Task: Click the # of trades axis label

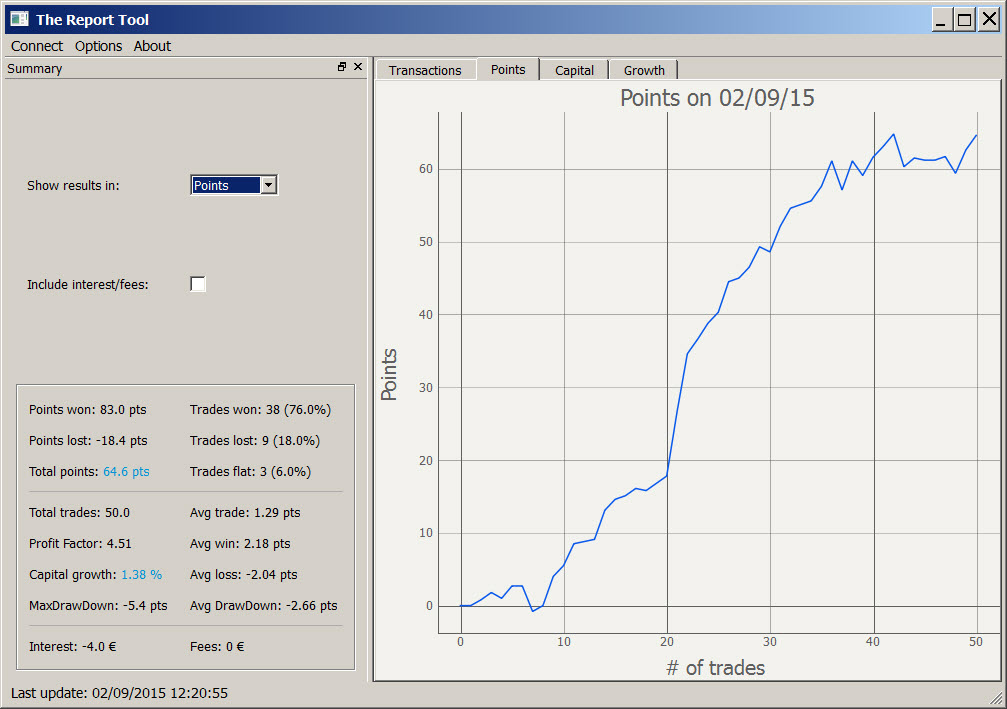Action: click(x=715, y=668)
